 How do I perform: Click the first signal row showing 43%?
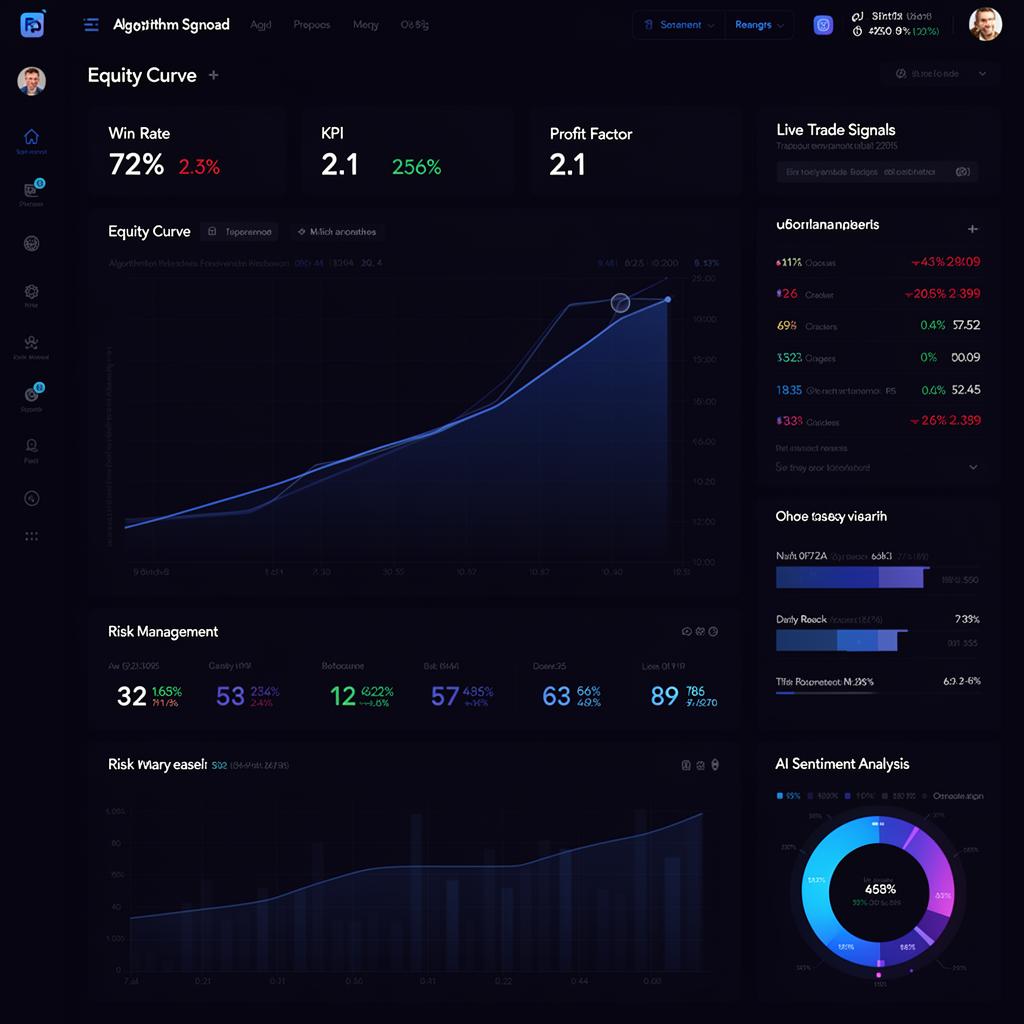878,262
